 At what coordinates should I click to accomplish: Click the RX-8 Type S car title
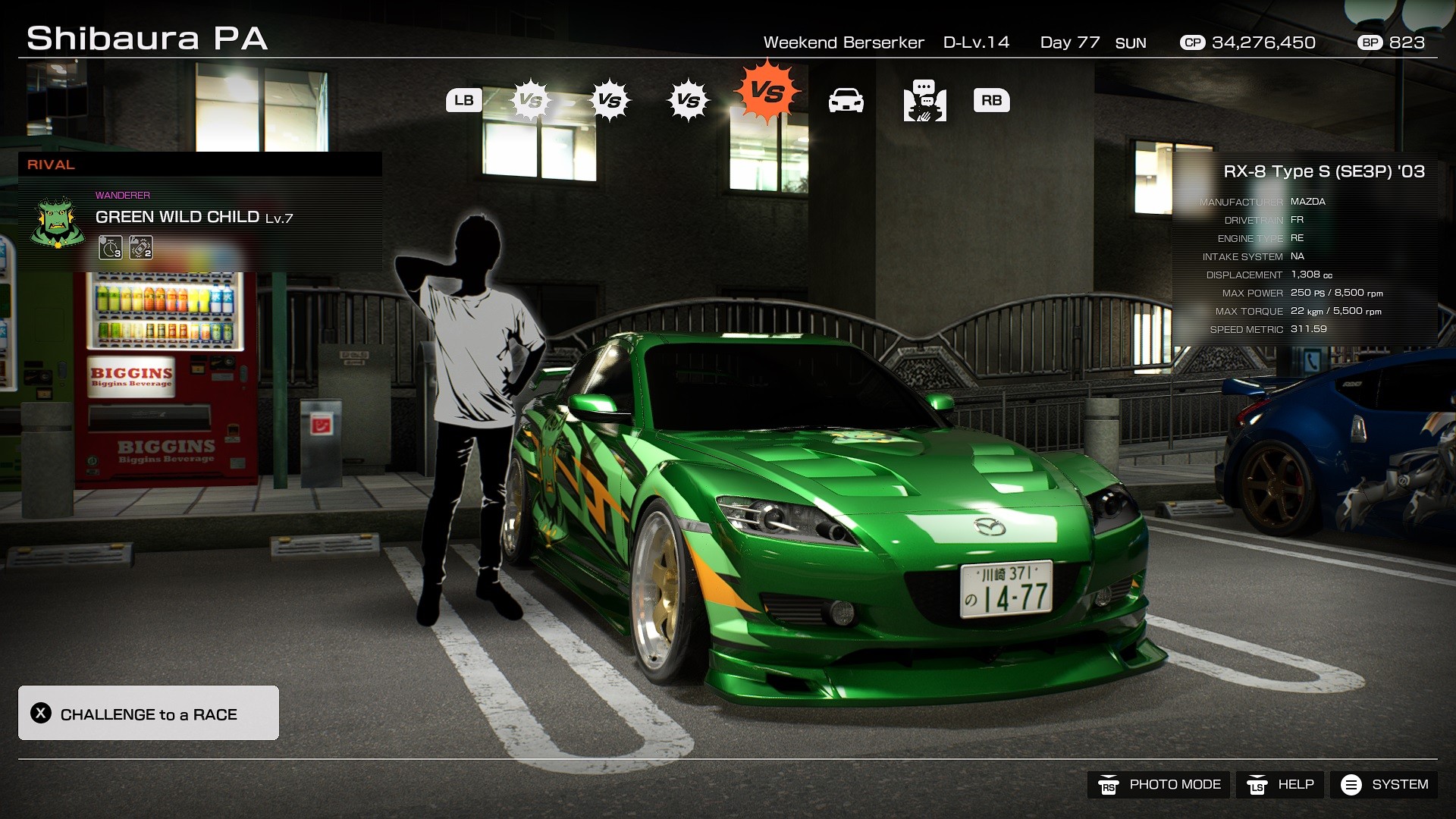coord(1323,171)
